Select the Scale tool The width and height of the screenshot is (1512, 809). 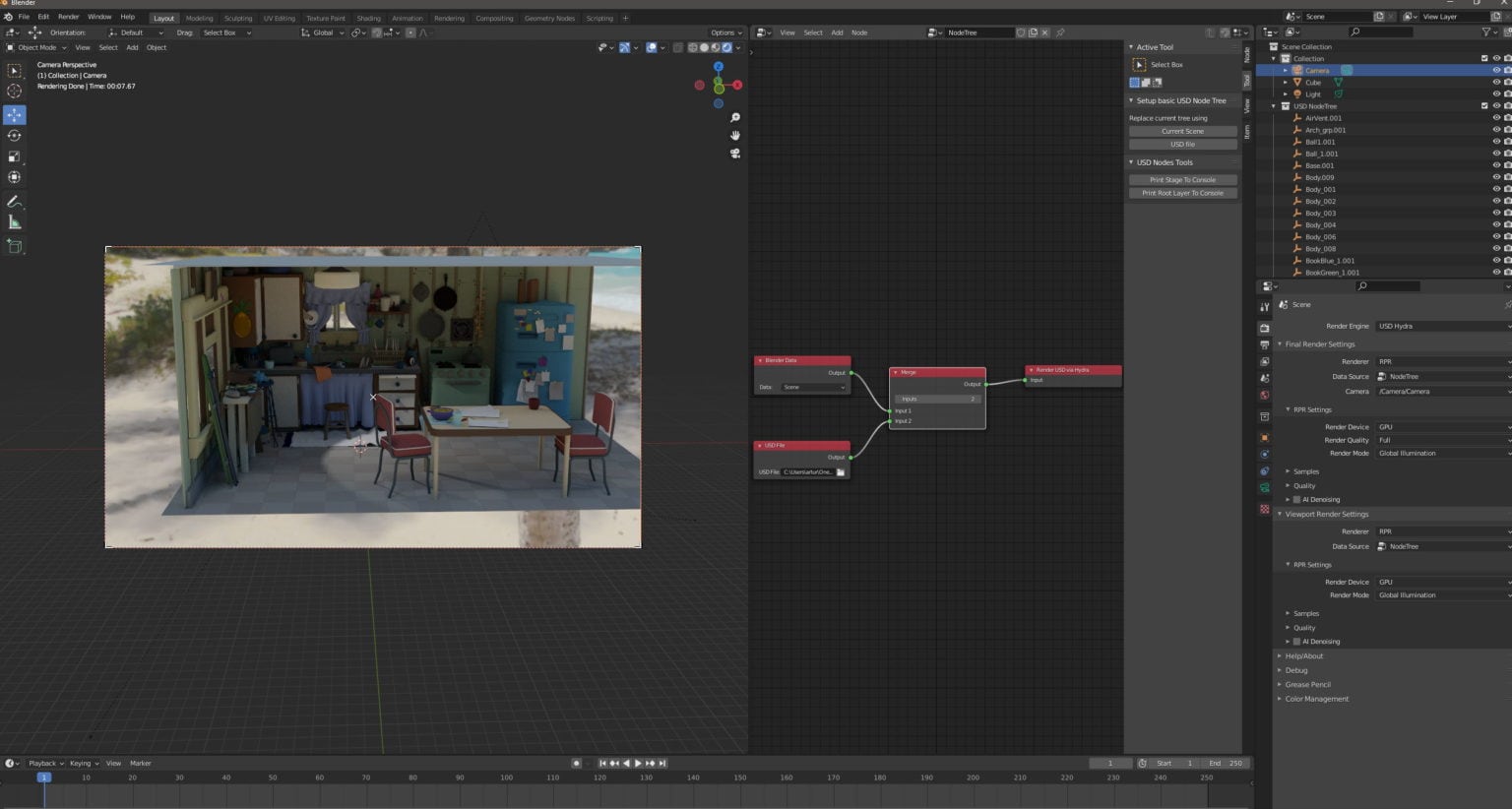(x=15, y=156)
